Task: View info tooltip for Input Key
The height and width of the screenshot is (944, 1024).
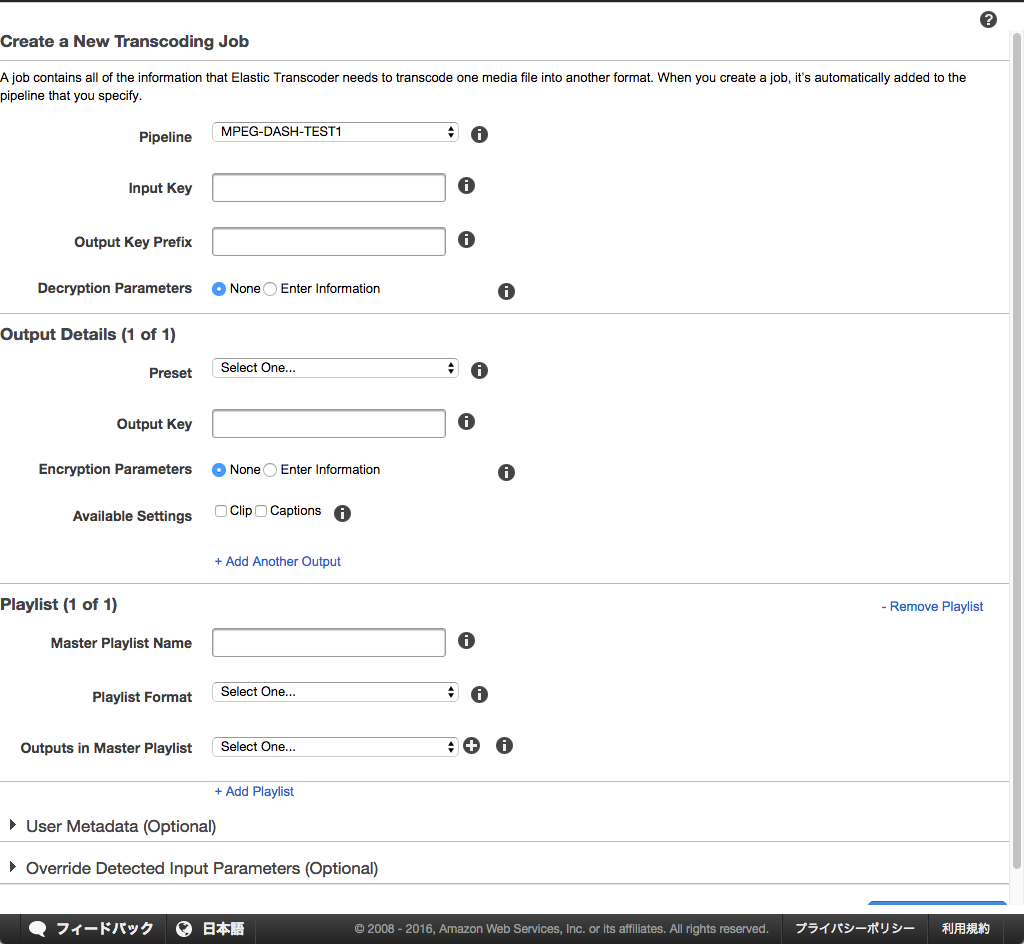Action: [466, 185]
